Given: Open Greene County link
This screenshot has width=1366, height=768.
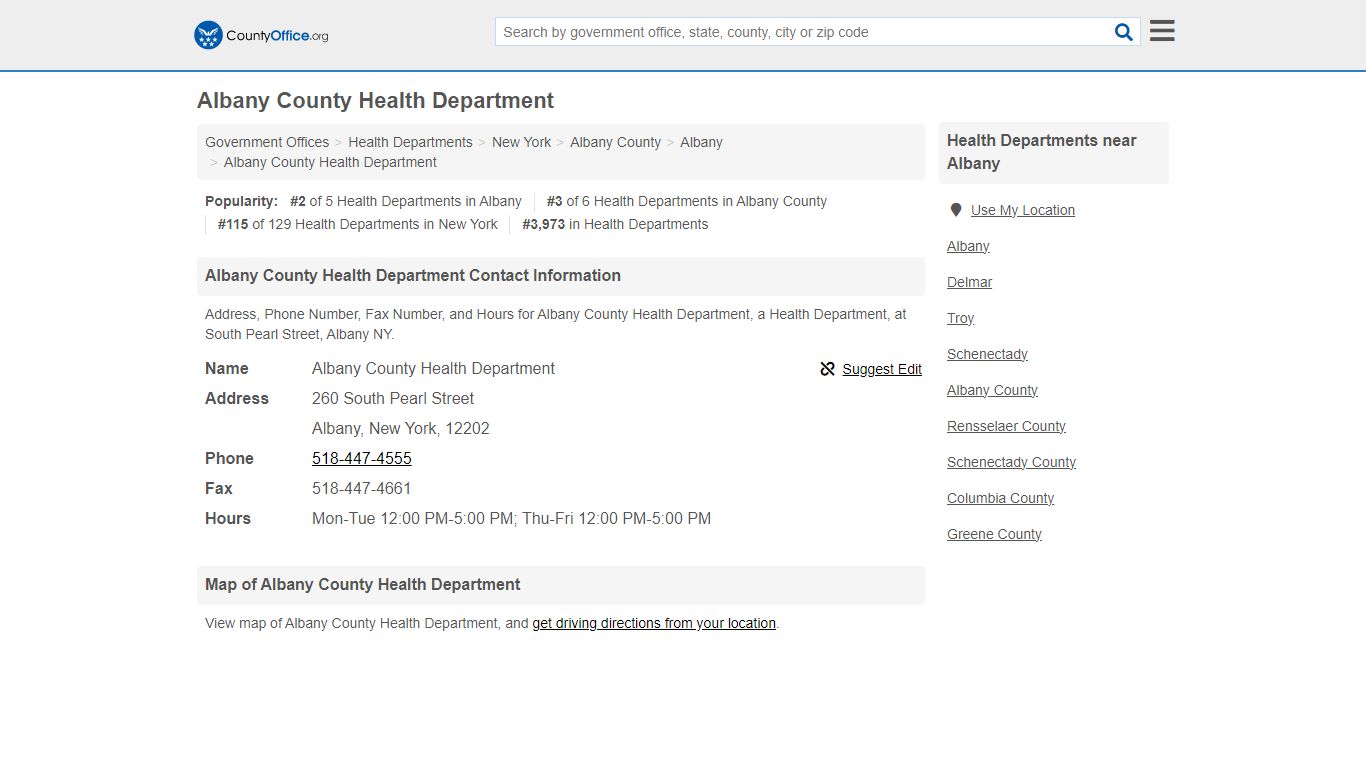Looking at the screenshot, I should coord(994,534).
